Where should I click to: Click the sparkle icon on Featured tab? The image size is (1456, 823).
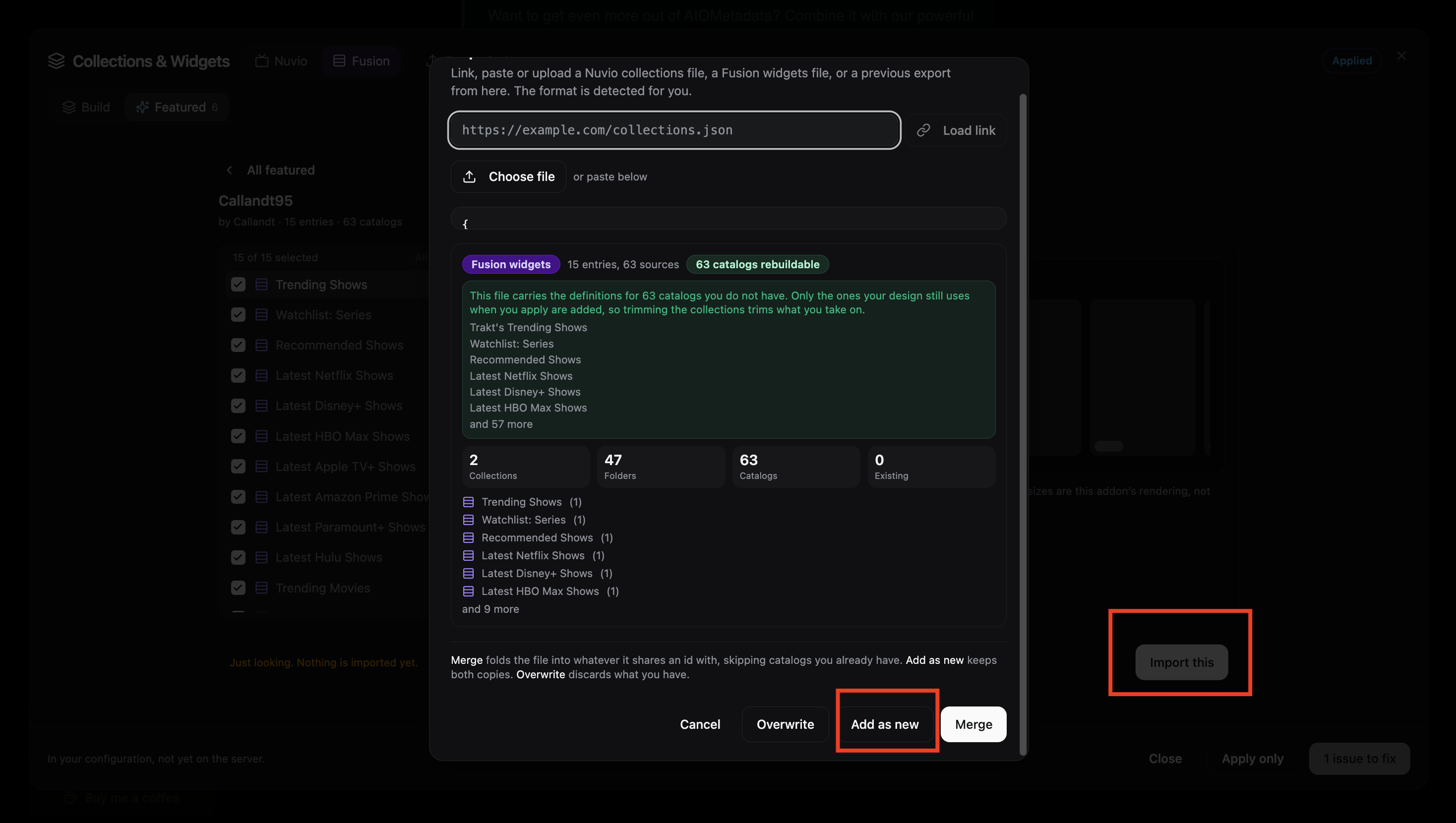tap(142, 108)
